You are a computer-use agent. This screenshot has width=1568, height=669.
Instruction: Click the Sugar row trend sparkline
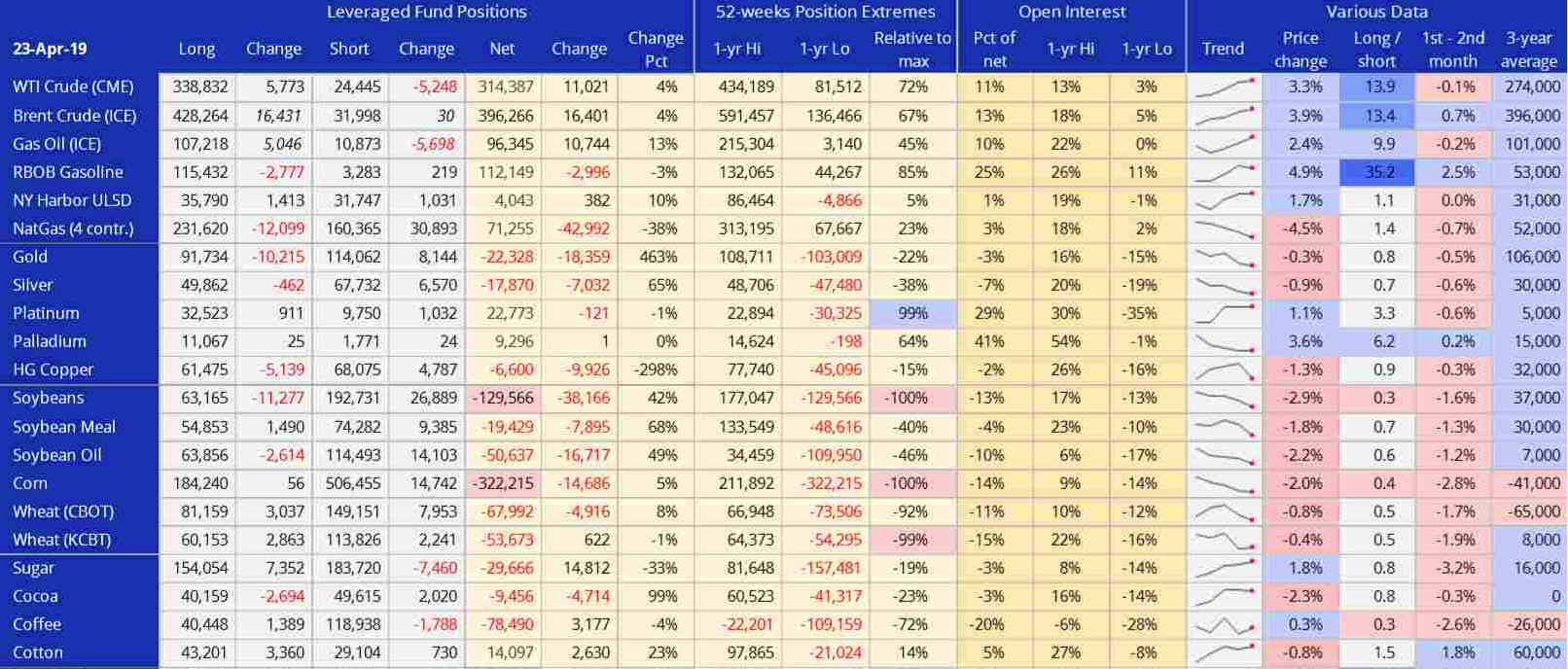(1224, 569)
